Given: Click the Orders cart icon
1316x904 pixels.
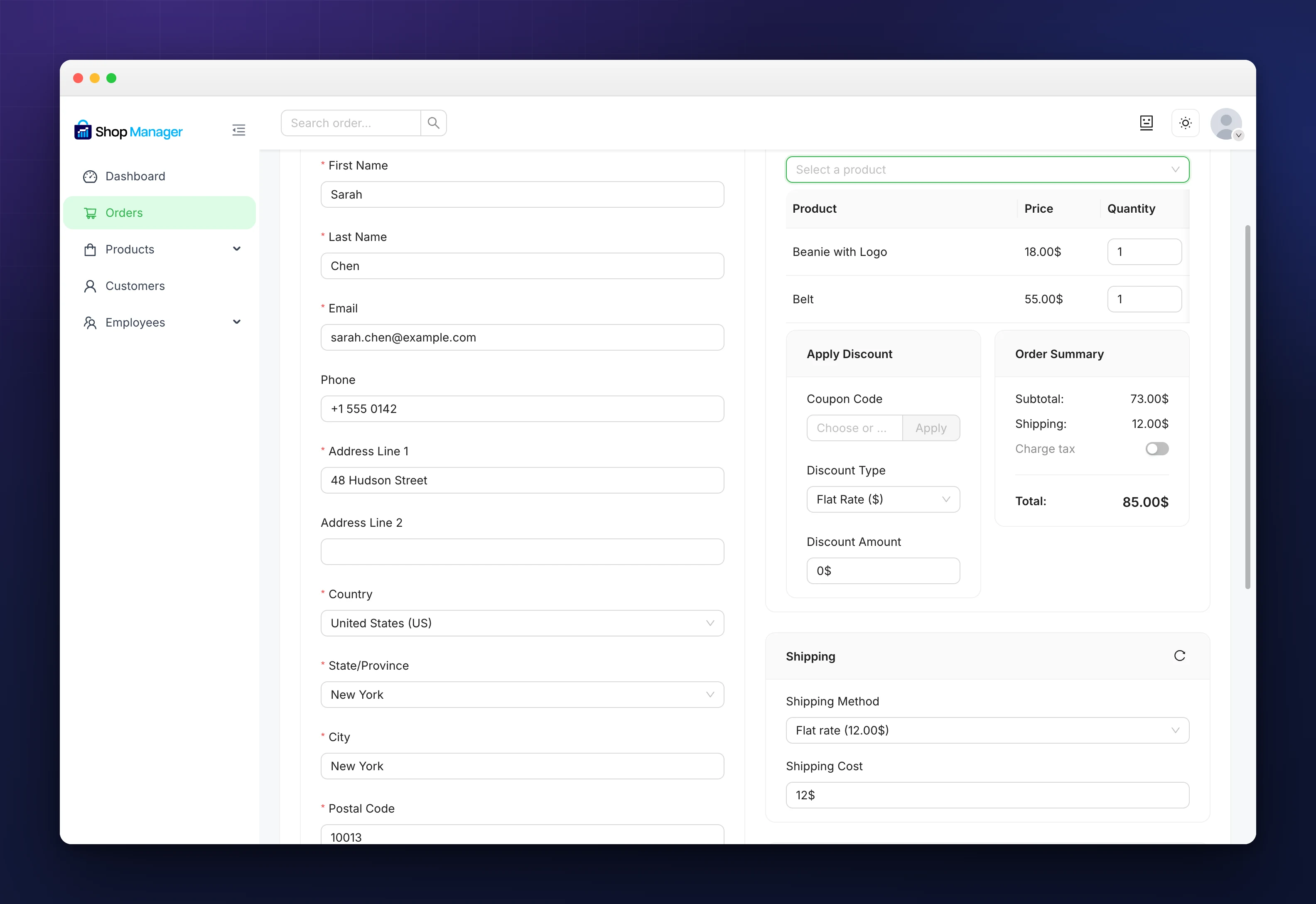Looking at the screenshot, I should point(90,213).
